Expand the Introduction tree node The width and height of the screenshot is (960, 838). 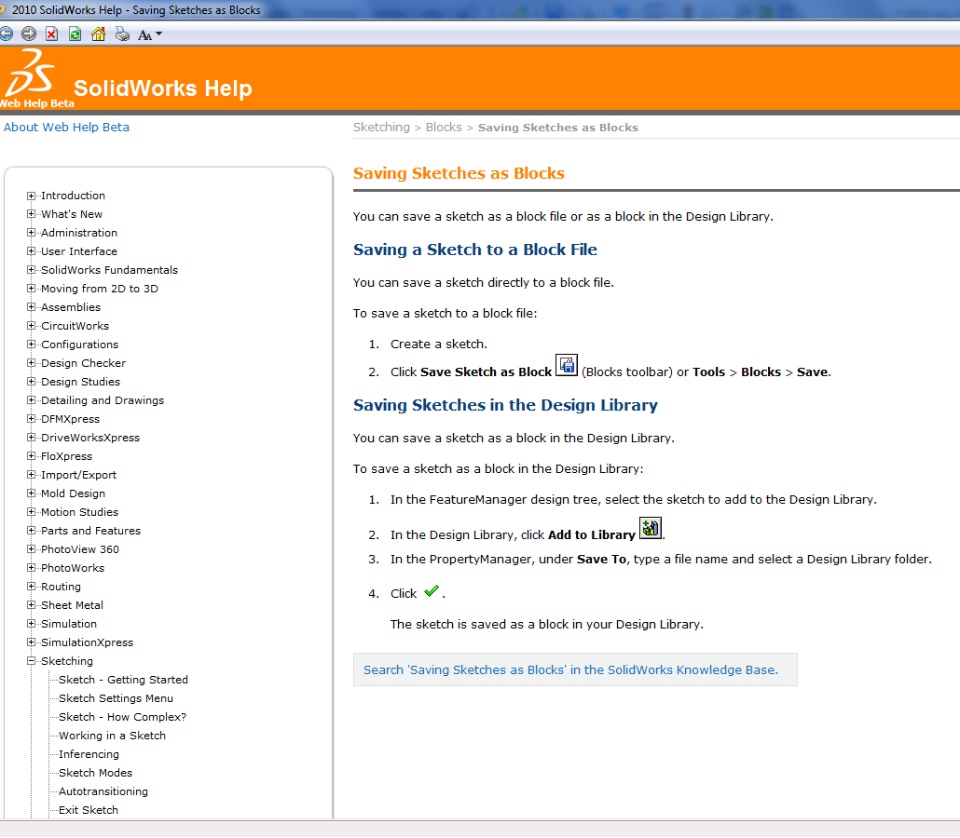tap(31, 196)
